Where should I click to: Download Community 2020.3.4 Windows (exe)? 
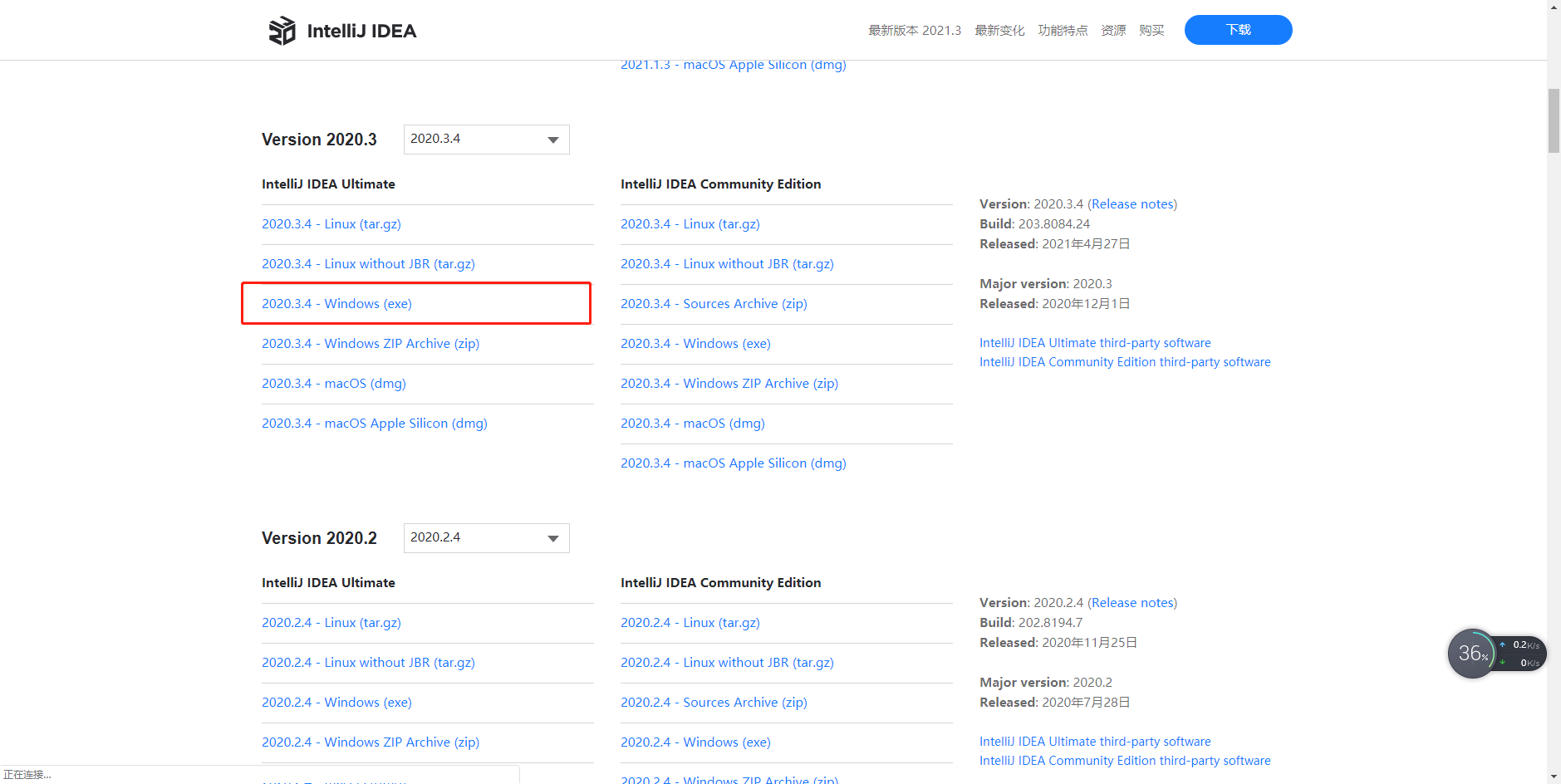pyautogui.click(x=695, y=344)
